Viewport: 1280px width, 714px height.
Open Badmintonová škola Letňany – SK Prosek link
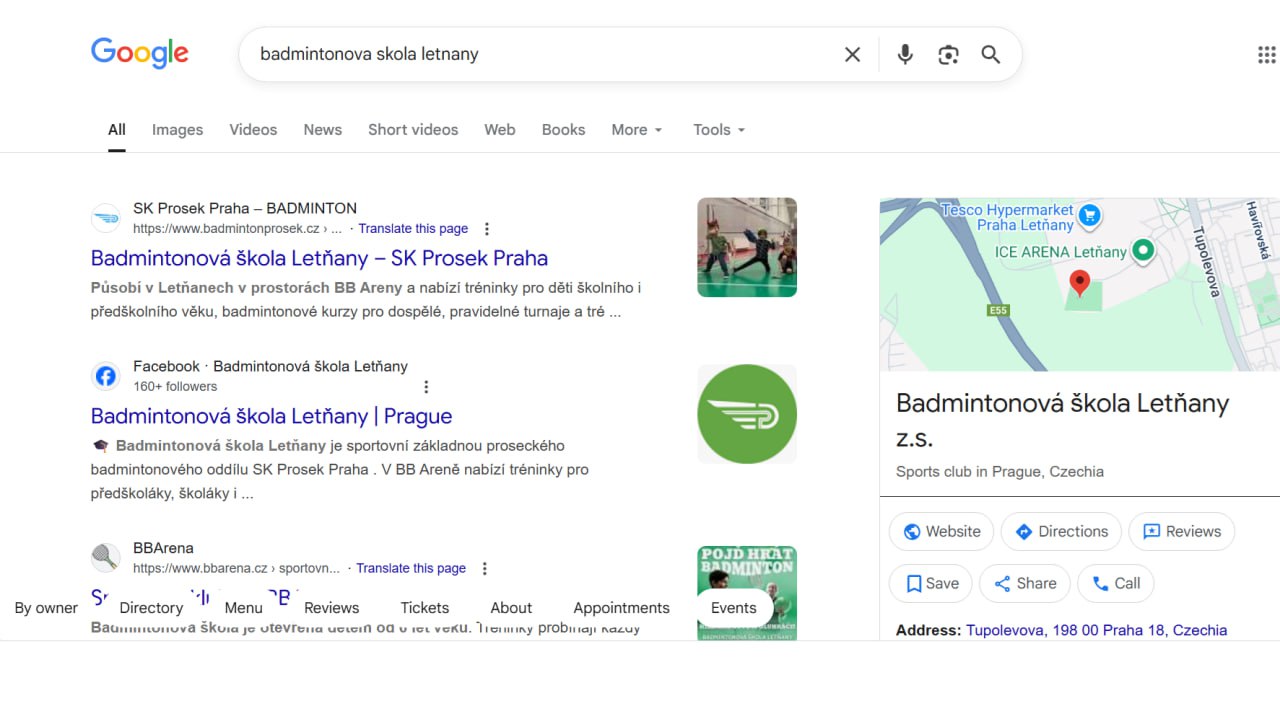(x=319, y=258)
